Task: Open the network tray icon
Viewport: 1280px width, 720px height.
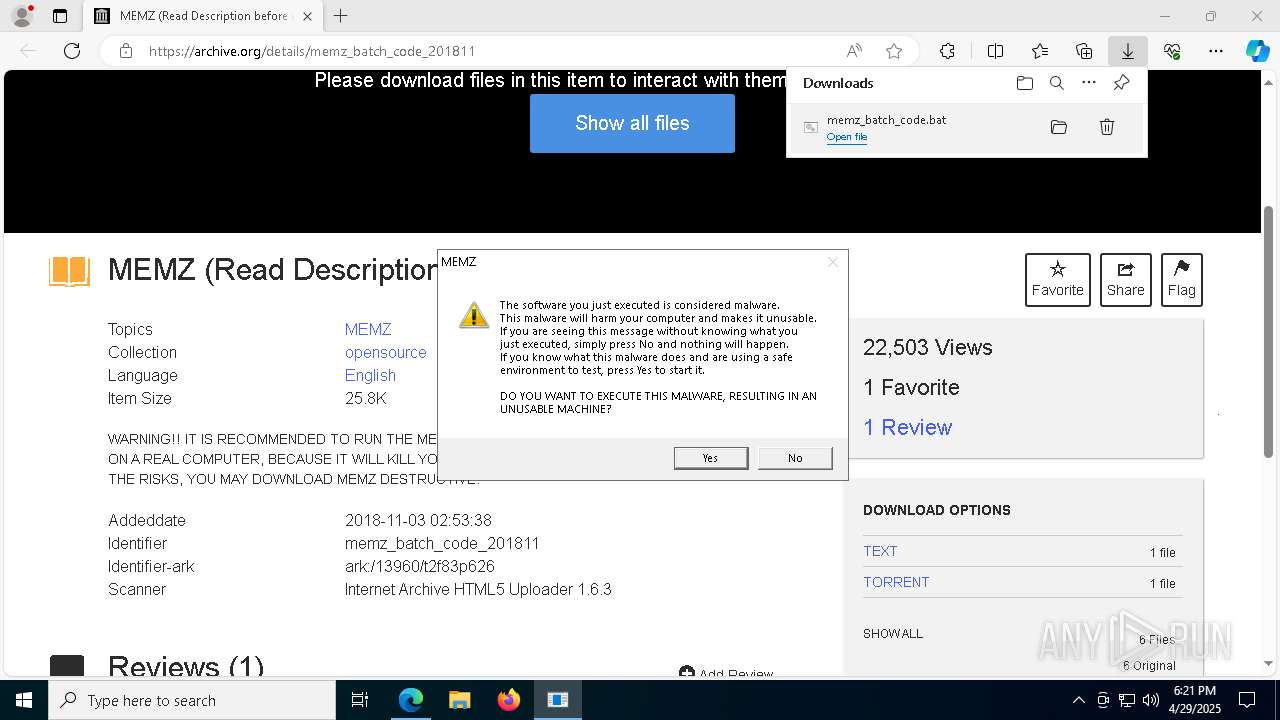Action: (x=1127, y=700)
